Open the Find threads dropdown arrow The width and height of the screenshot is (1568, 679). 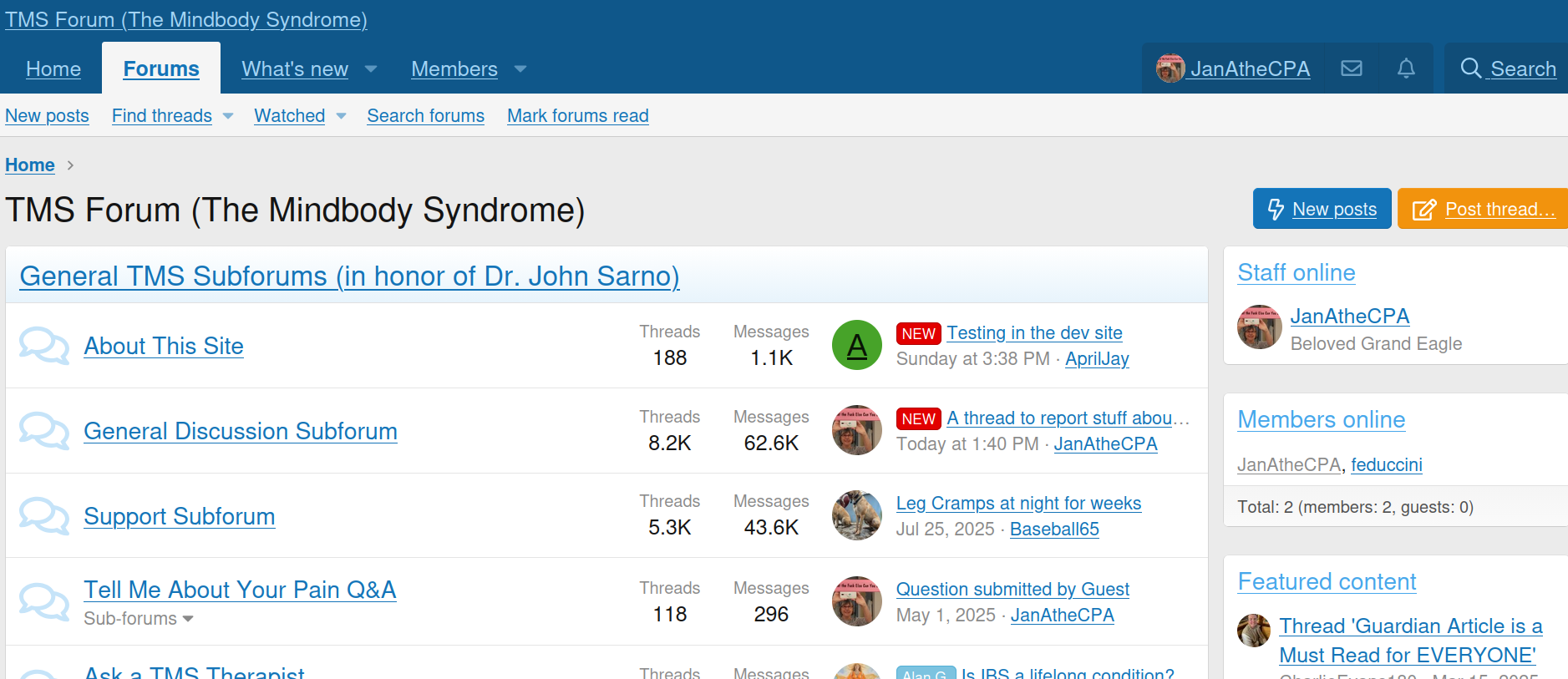pos(228,116)
